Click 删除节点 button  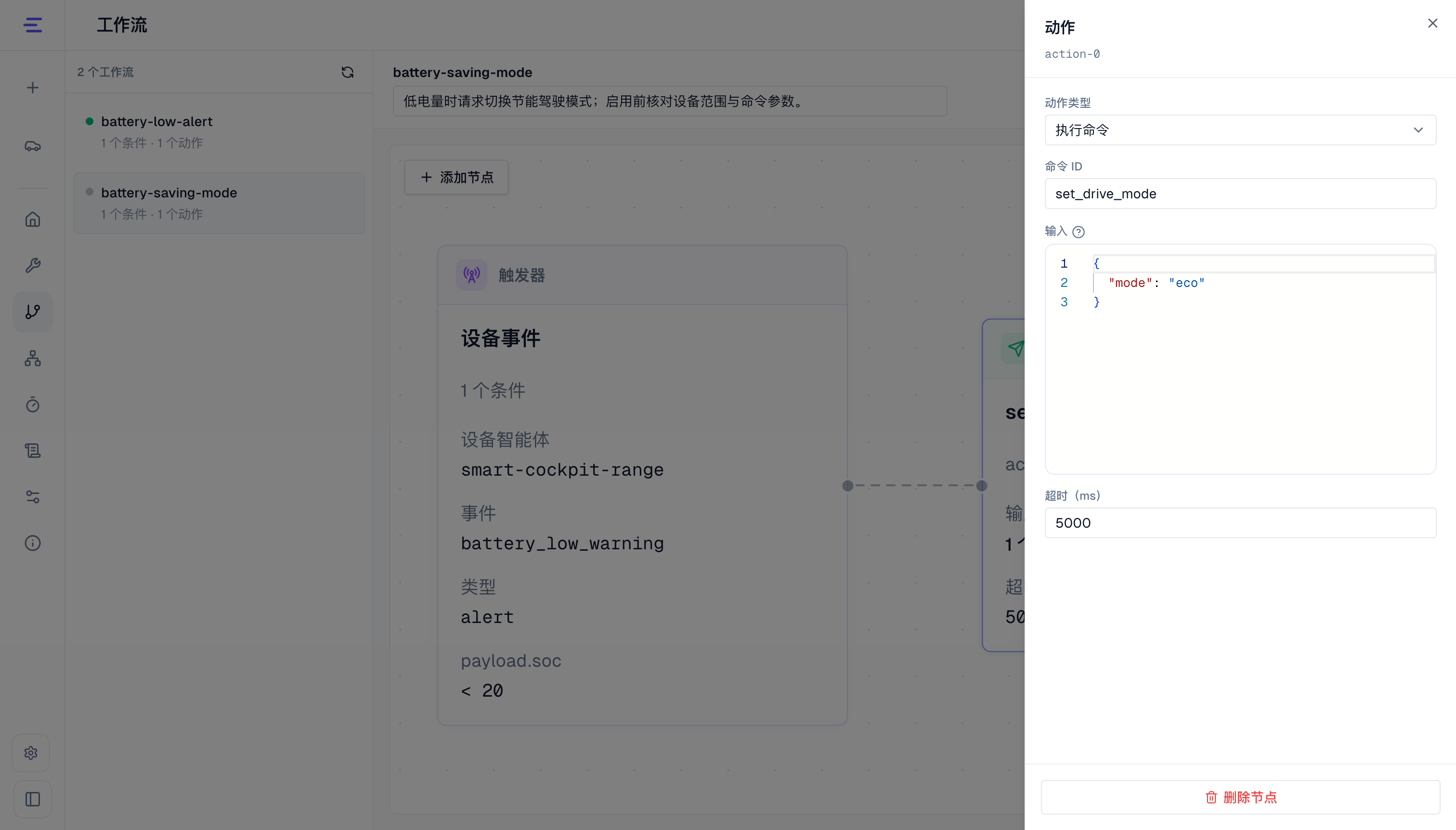coord(1240,797)
